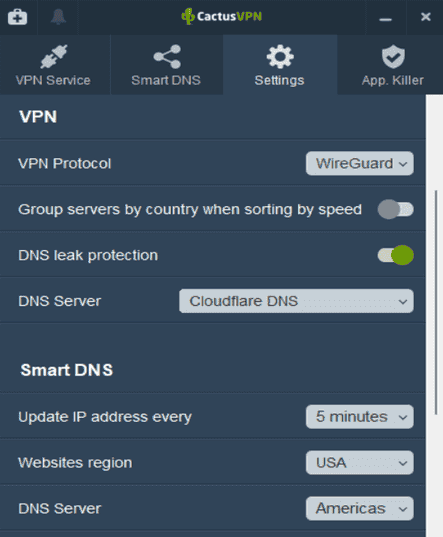This screenshot has width=443, height=537.
Task: Click the Update IP address every label
Action: pos(105,417)
